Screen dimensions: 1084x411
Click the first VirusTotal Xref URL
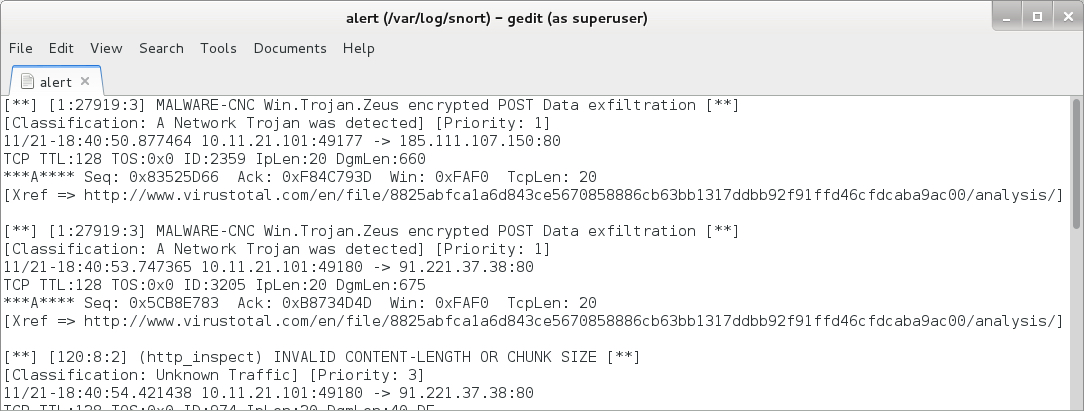(x=570, y=195)
